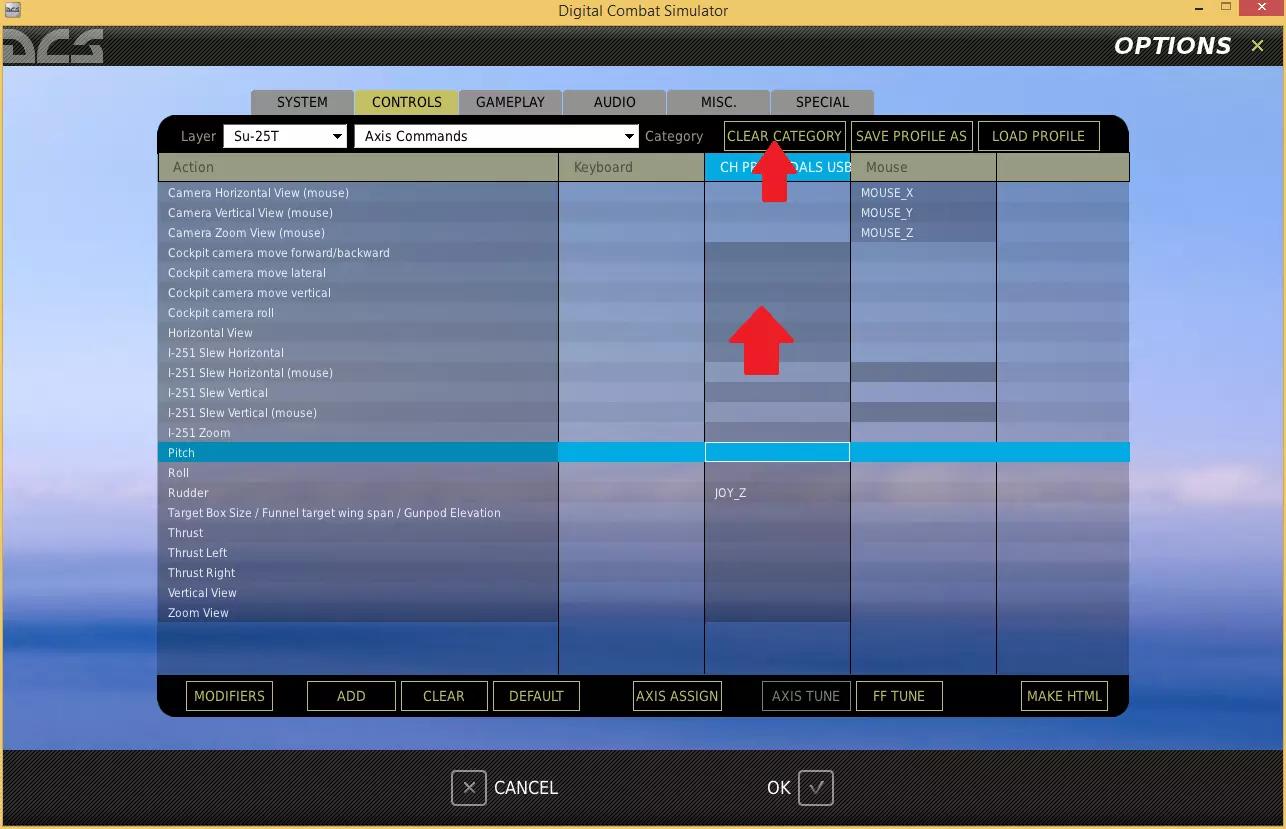The height and width of the screenshot is (829, 1286).
Task: Click the application icon in the title bar
Action: (12, 11)
